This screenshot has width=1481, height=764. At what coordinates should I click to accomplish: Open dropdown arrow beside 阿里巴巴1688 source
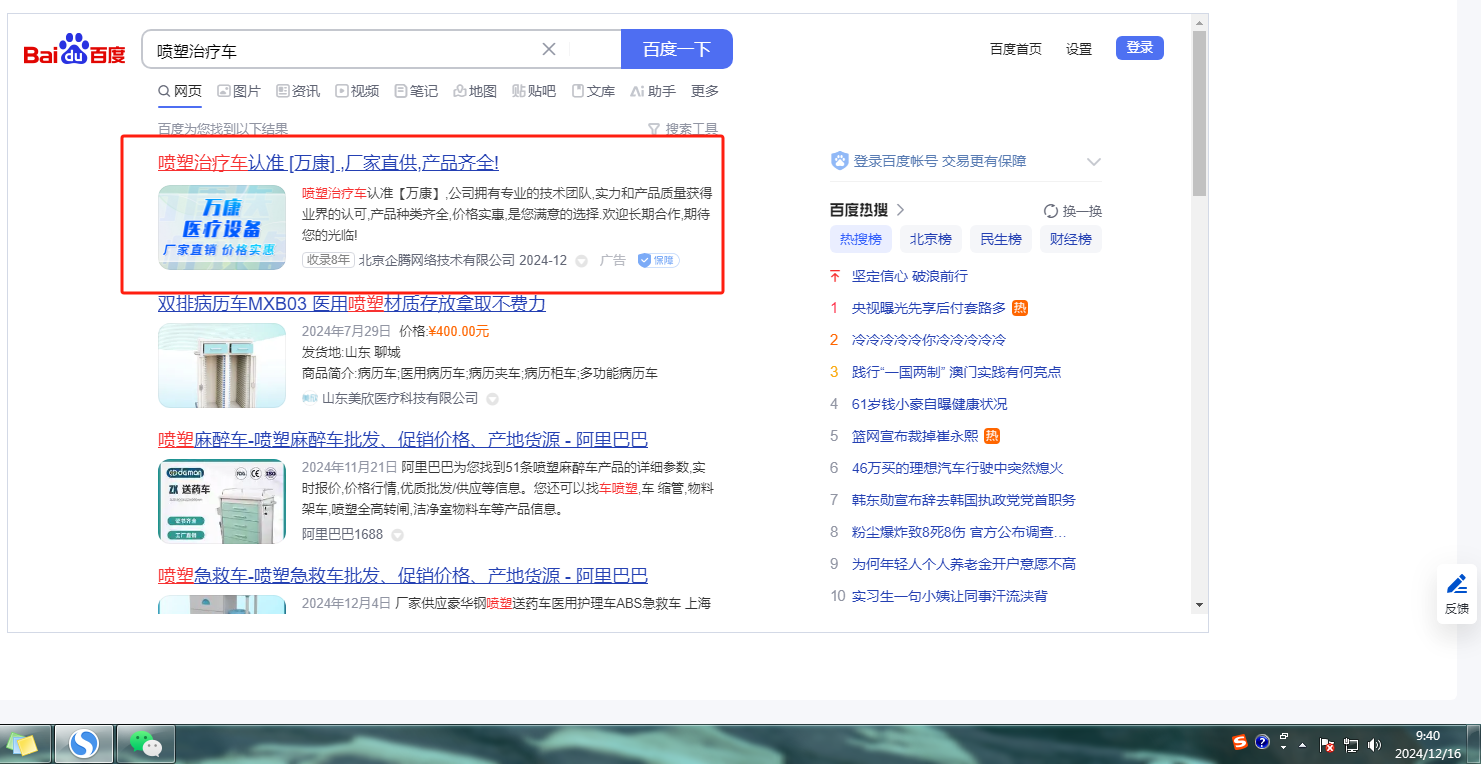[x=397, y=535]
